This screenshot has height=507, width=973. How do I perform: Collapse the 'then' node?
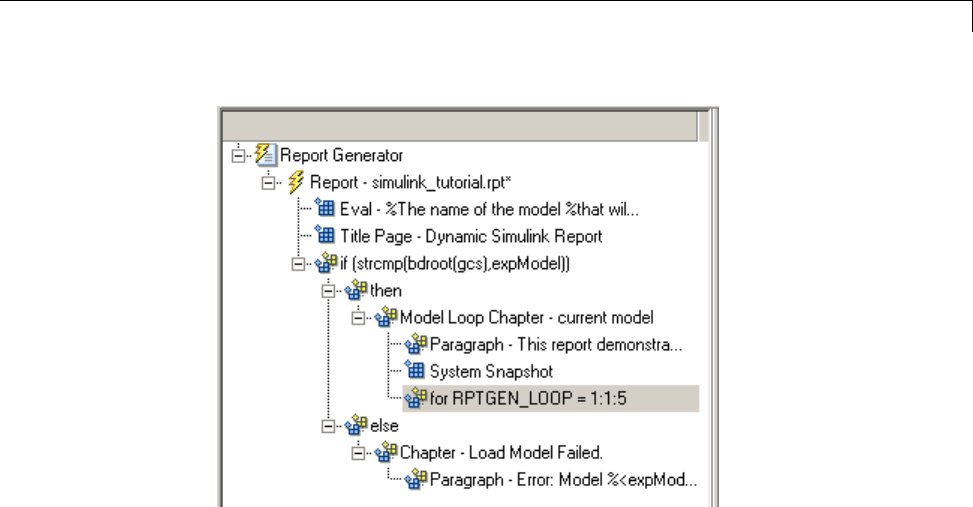point(328,290)
